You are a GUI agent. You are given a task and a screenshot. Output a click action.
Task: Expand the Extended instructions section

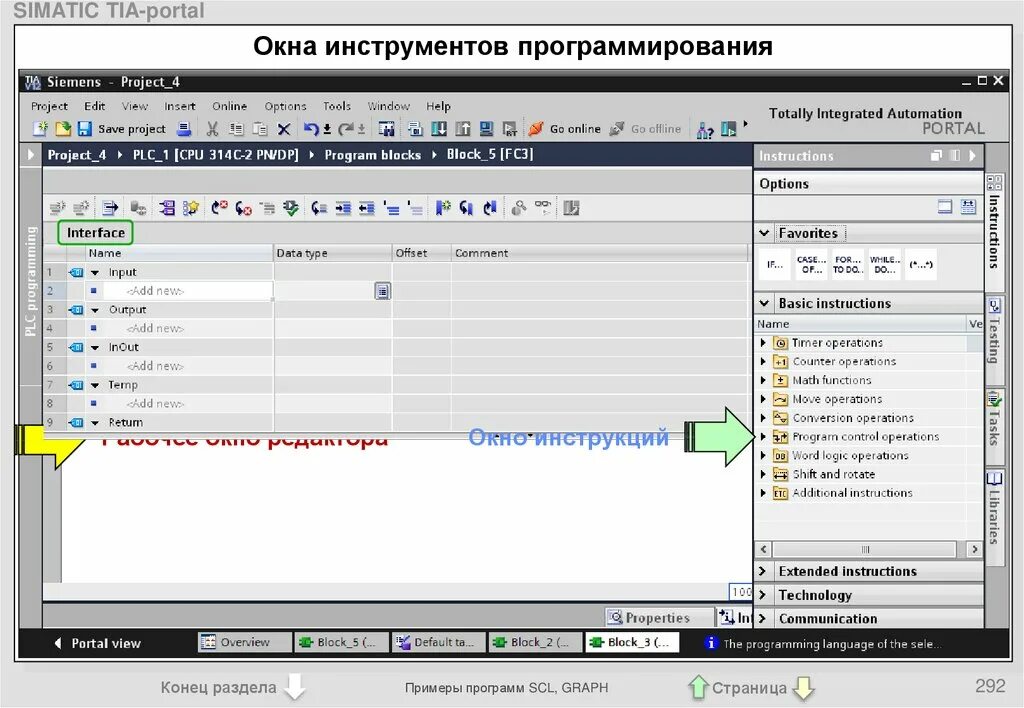[762, 571]
